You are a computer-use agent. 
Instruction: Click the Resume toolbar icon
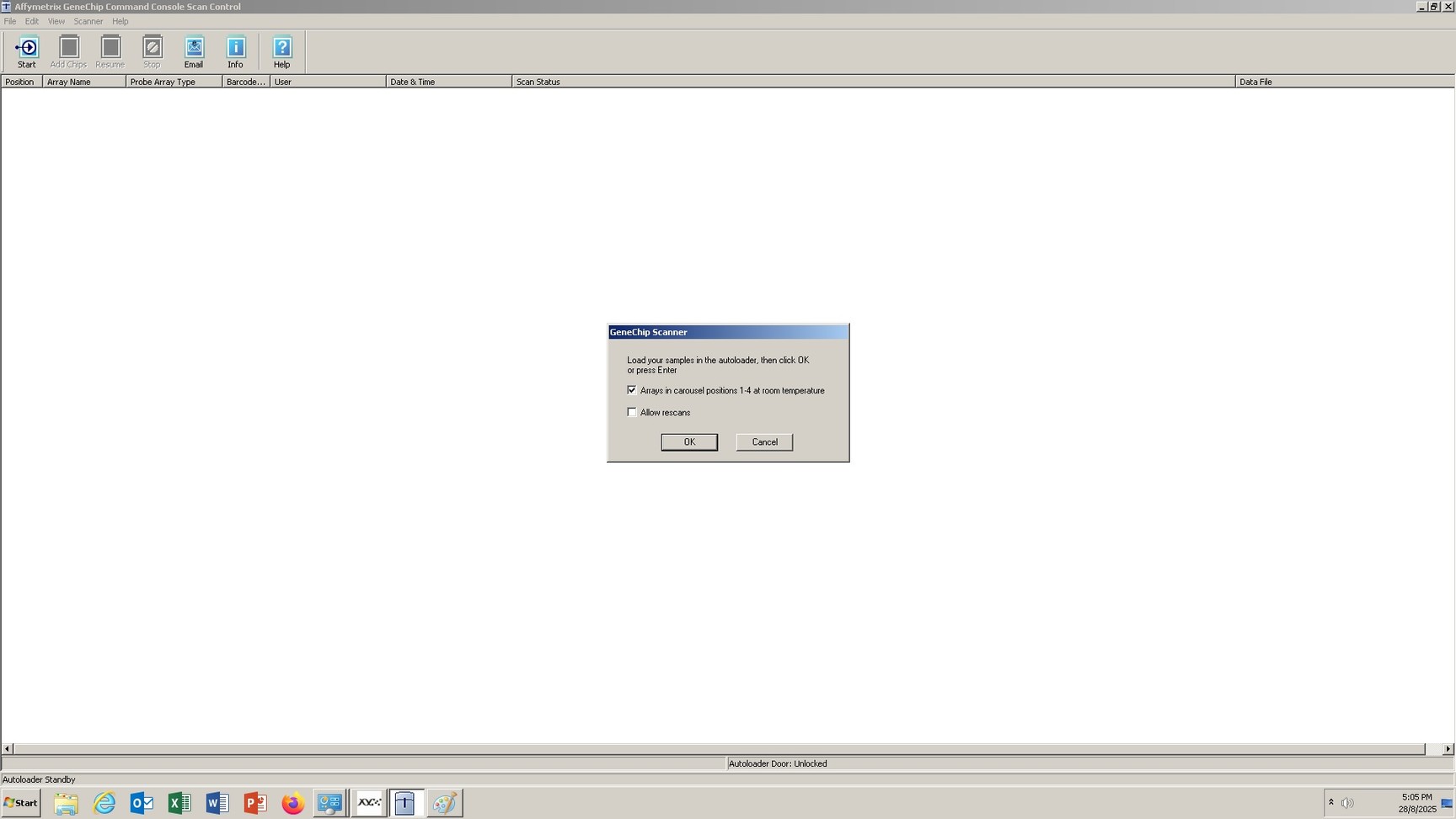click(110, 52)
